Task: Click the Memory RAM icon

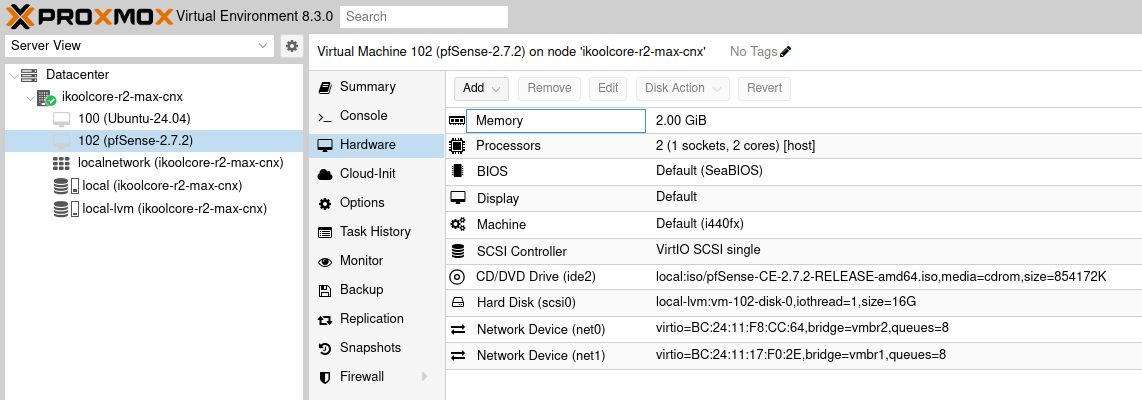Action: 457,121
